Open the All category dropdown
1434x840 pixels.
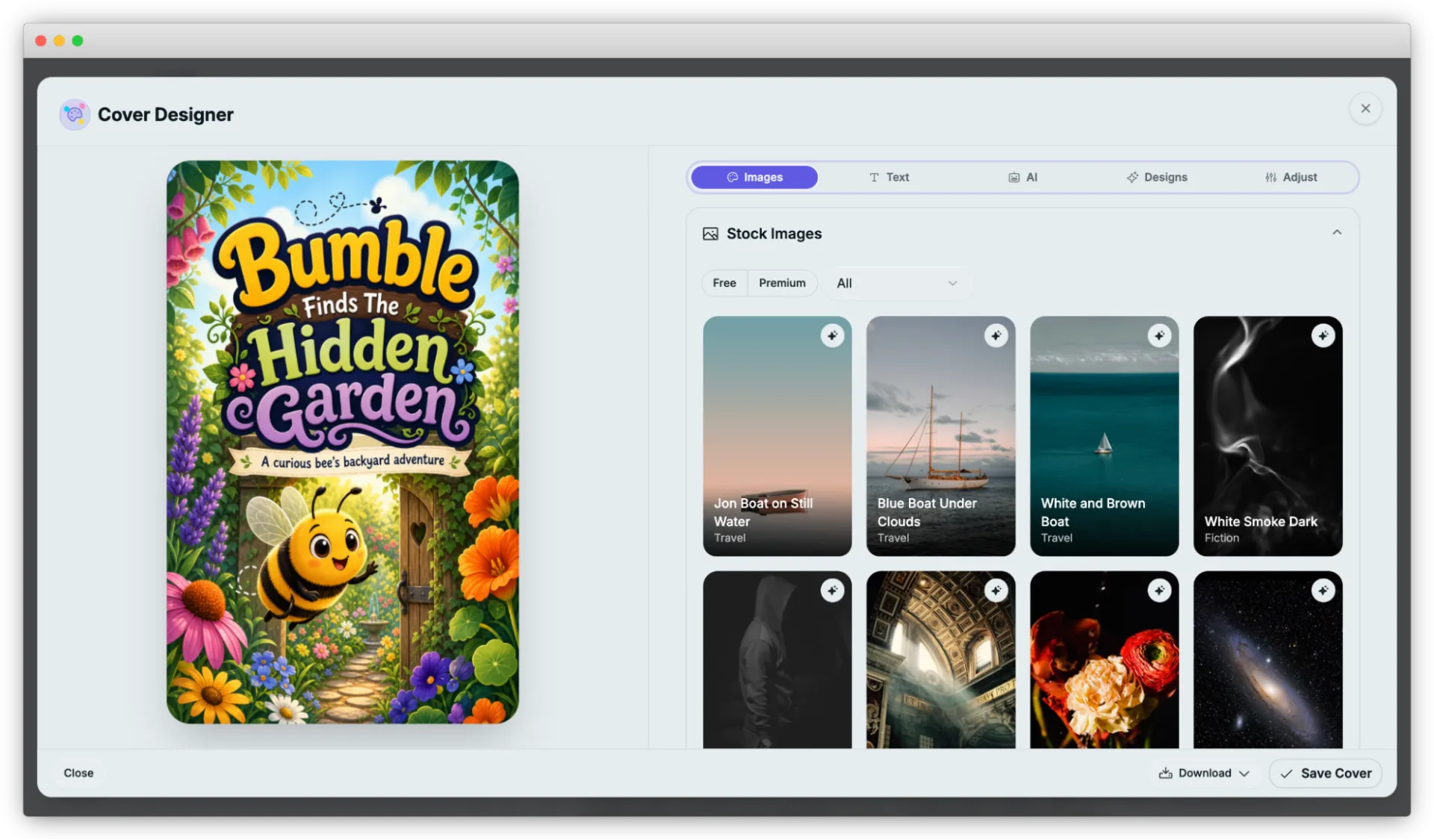pyautogui.click(x=897, y=283)
